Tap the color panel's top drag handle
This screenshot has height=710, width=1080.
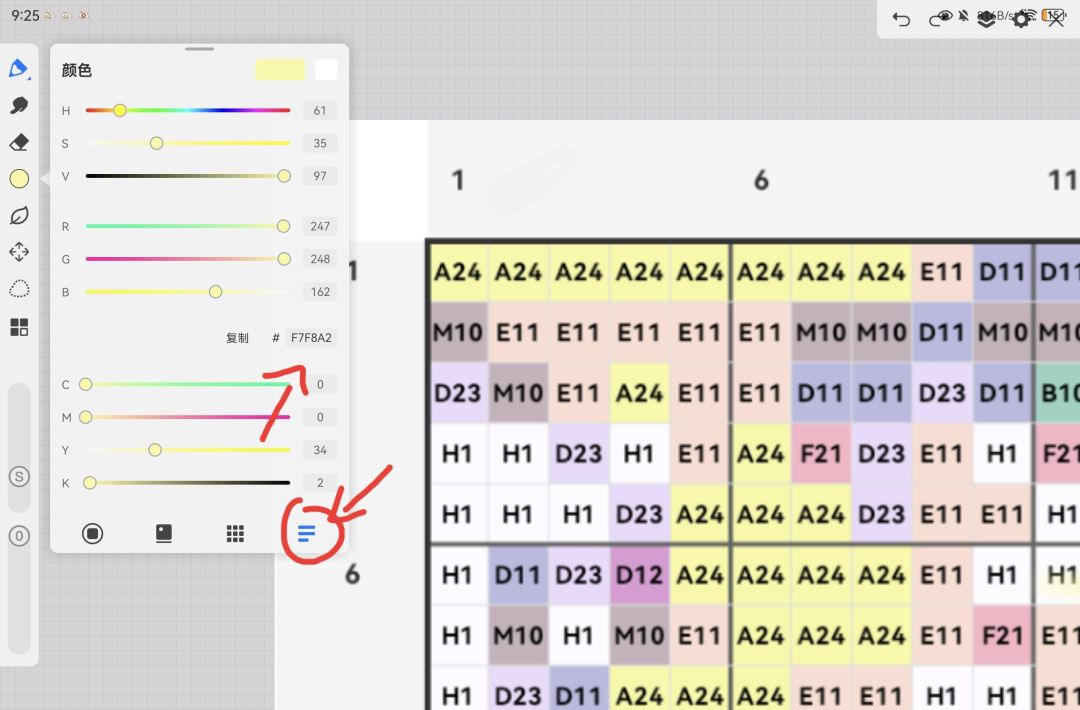pos(200,49)
